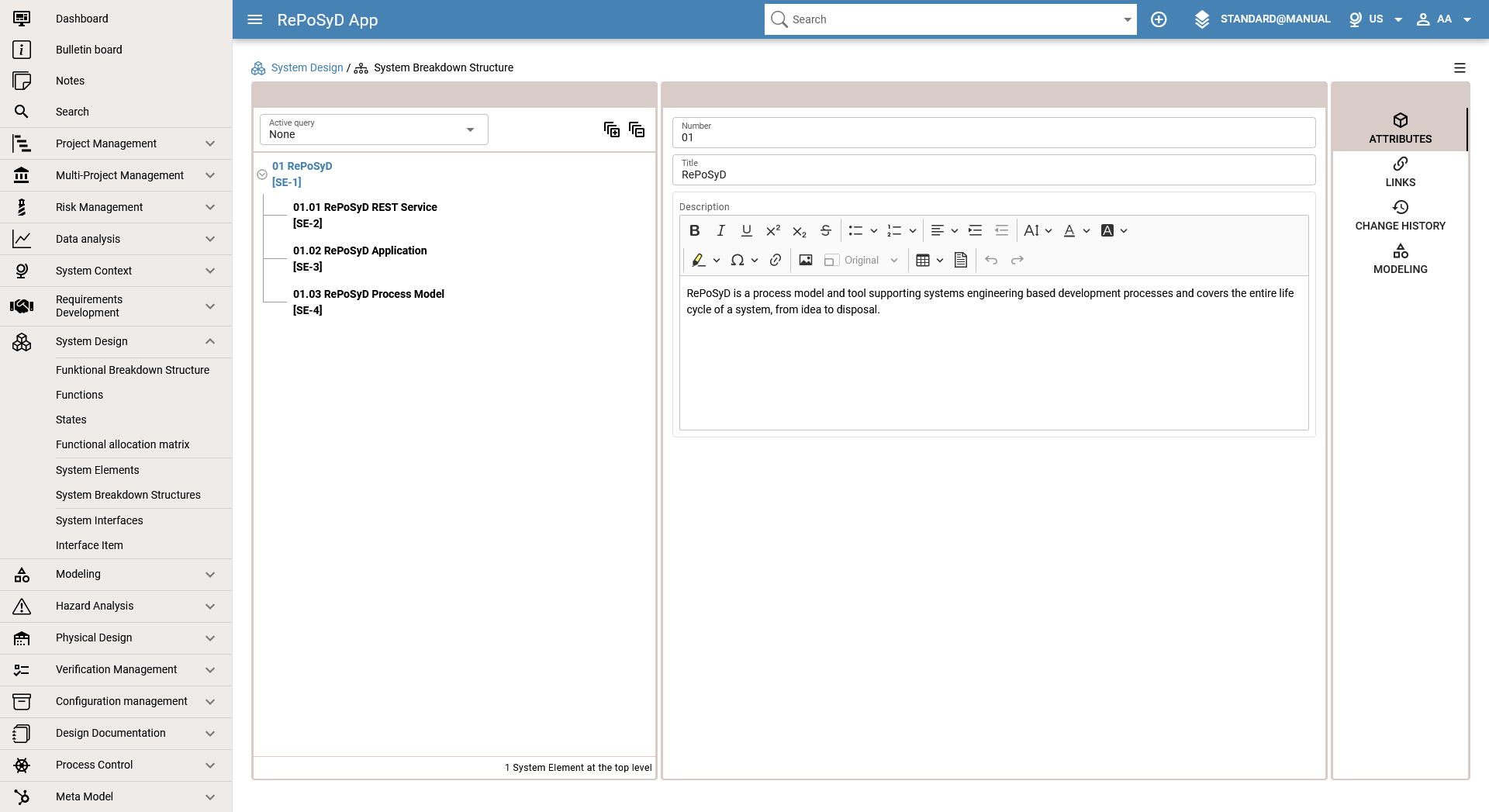Switch to the Change History tab
This screenshot has height=812, width=1489.
[x=1400, y=216]
